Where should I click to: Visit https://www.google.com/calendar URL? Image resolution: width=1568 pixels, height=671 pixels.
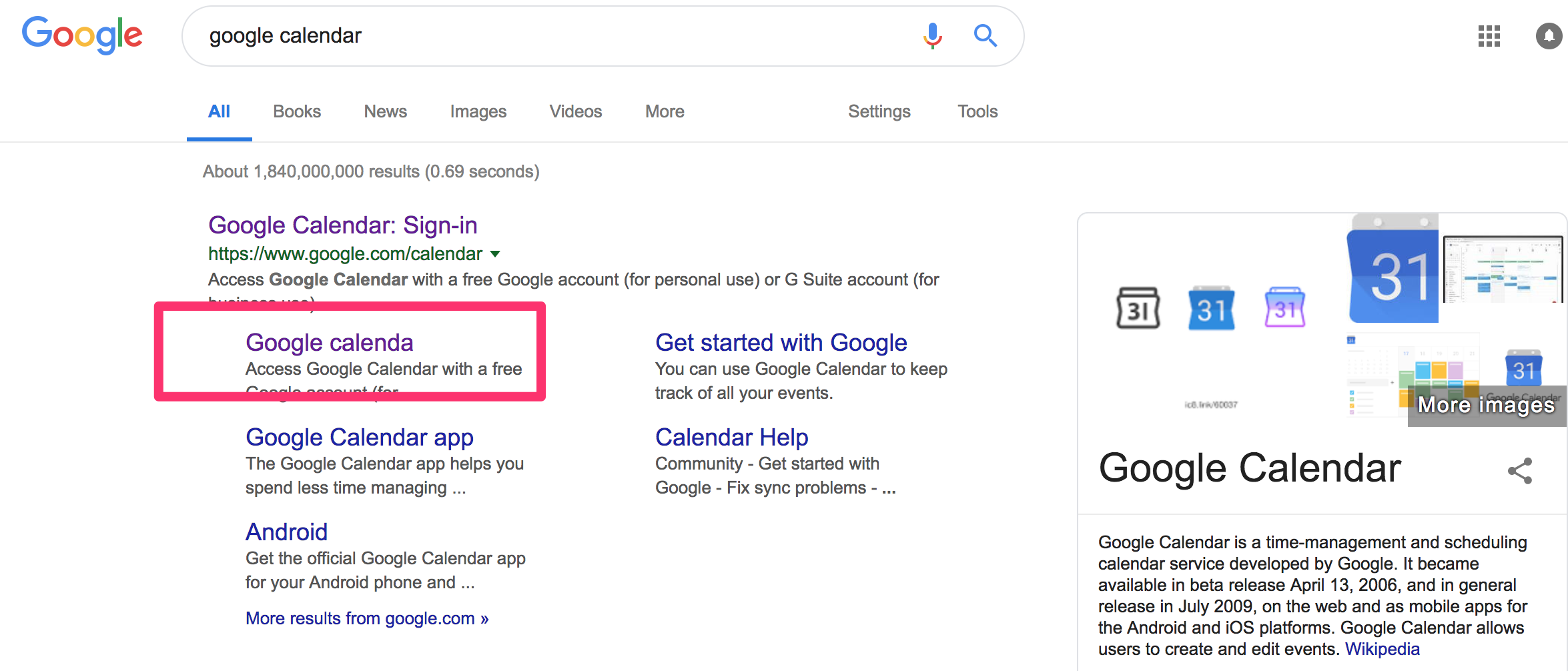[x=345, y=254]
